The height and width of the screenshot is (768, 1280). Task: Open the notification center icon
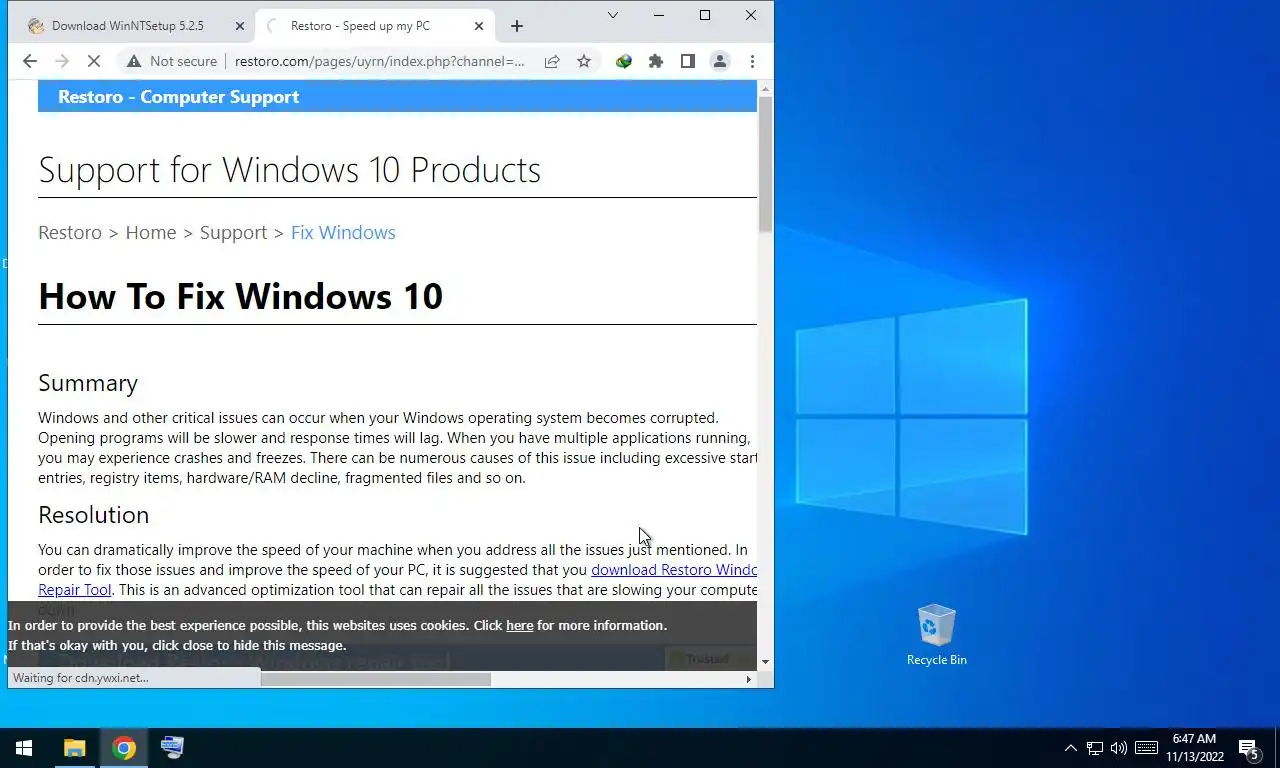[x=1248, y=748]
